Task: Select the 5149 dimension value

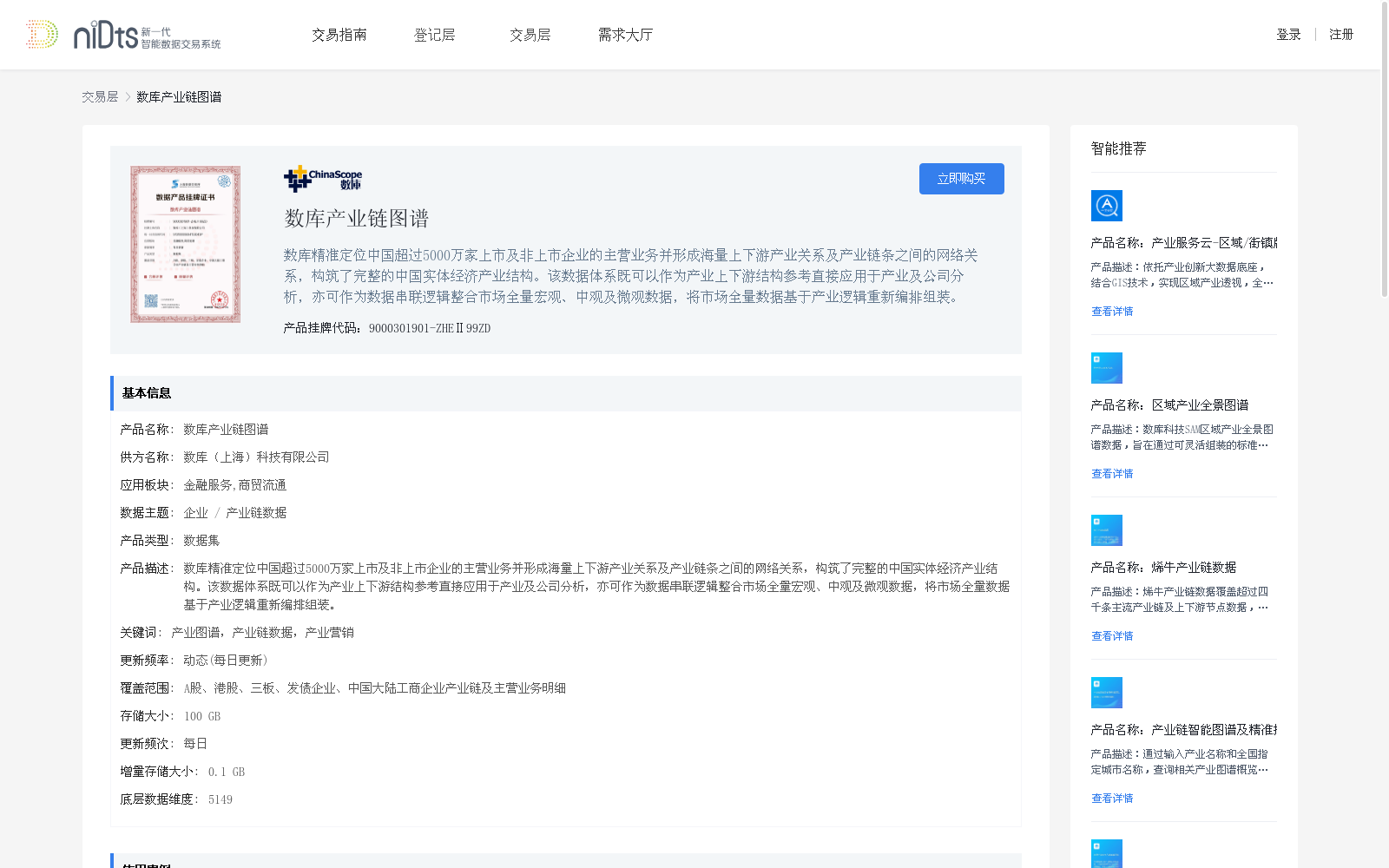Action: point(221,799)
